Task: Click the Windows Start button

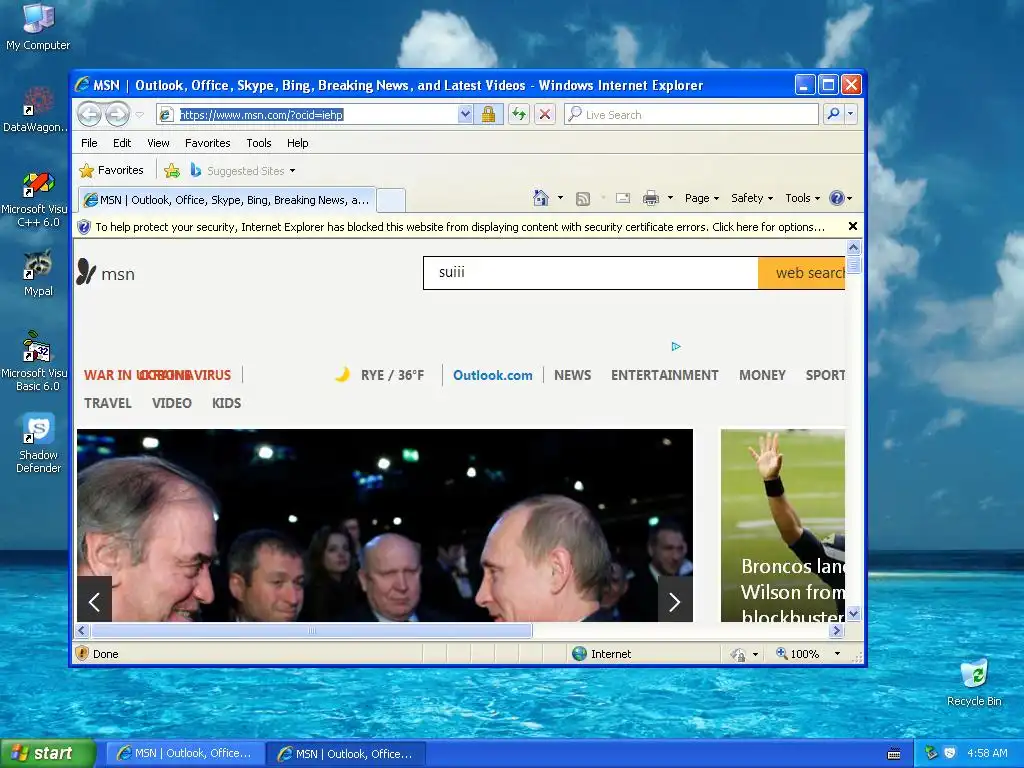Action: pyautogui.click(x=48, y=753)
